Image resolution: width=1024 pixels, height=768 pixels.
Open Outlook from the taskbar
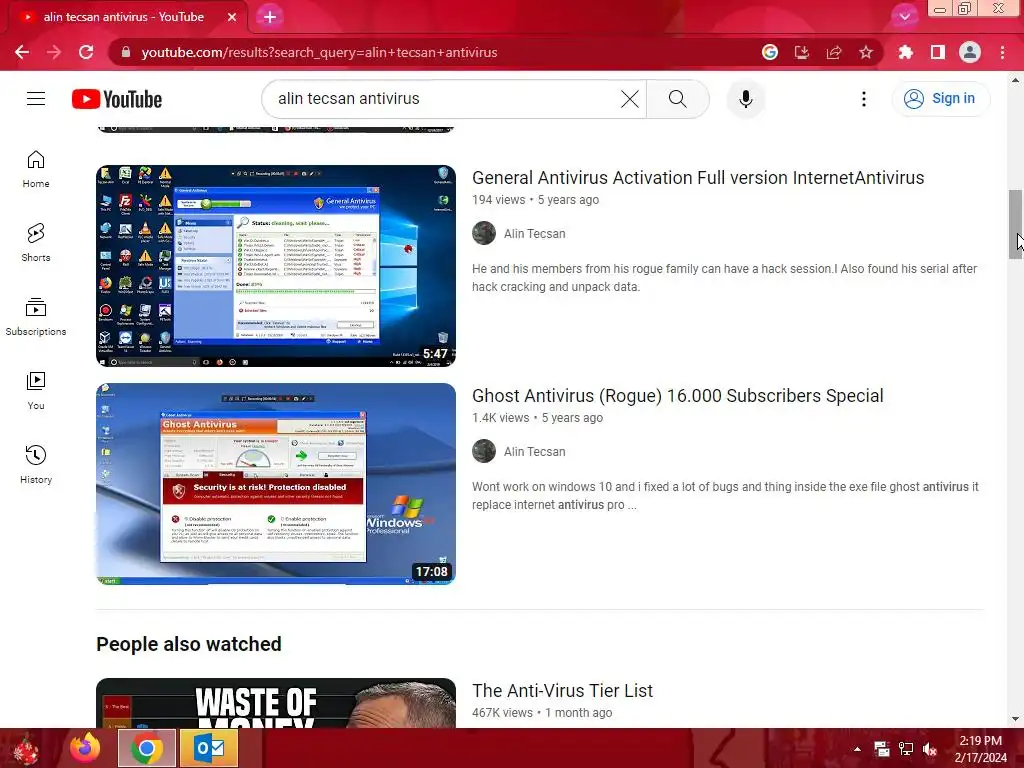click(x=209, y=748)
